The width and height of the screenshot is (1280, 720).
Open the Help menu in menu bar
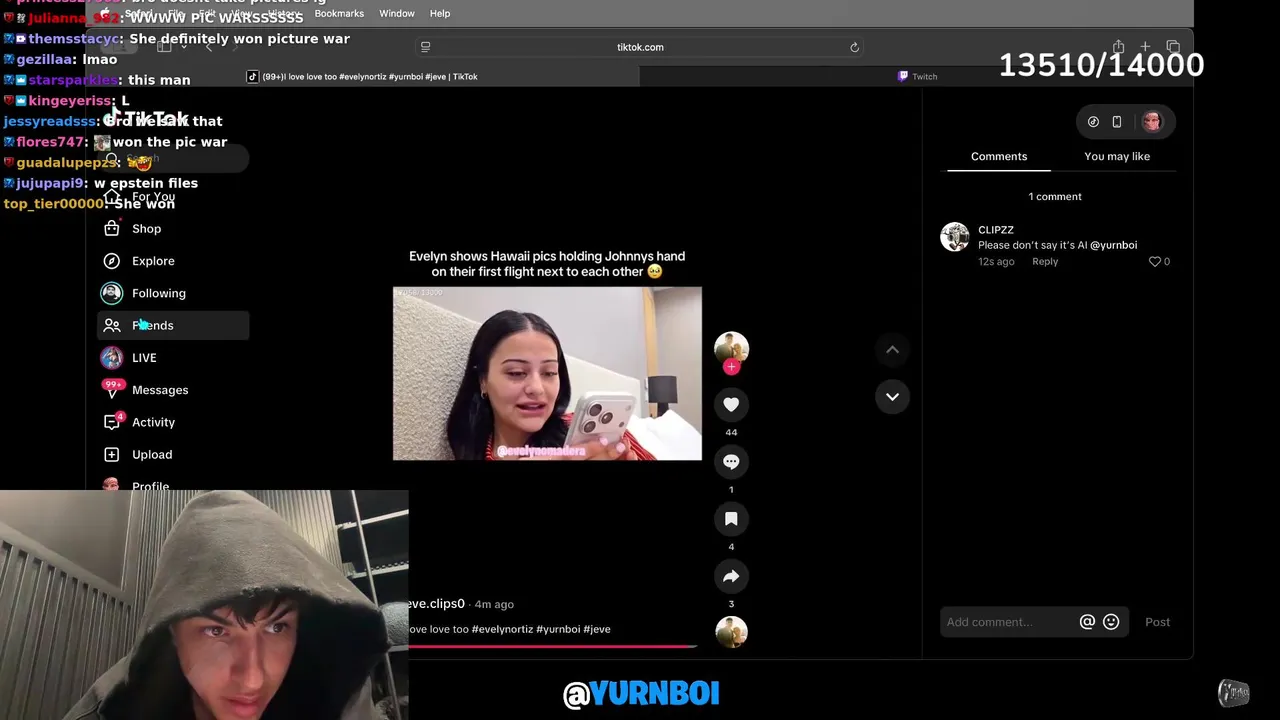[x=440, y=13]
